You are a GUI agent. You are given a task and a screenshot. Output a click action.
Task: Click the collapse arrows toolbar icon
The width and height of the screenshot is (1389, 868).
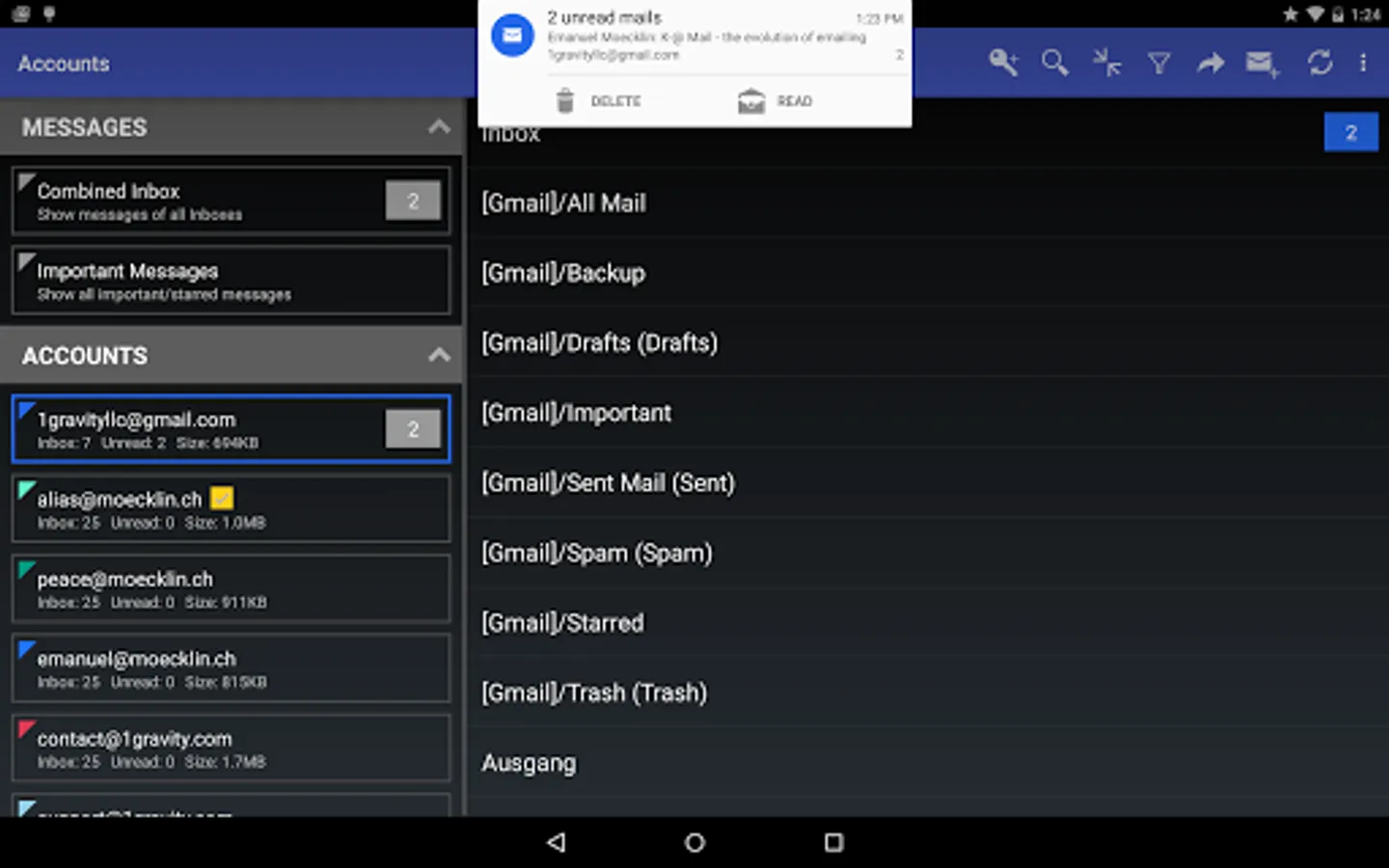1106,64
